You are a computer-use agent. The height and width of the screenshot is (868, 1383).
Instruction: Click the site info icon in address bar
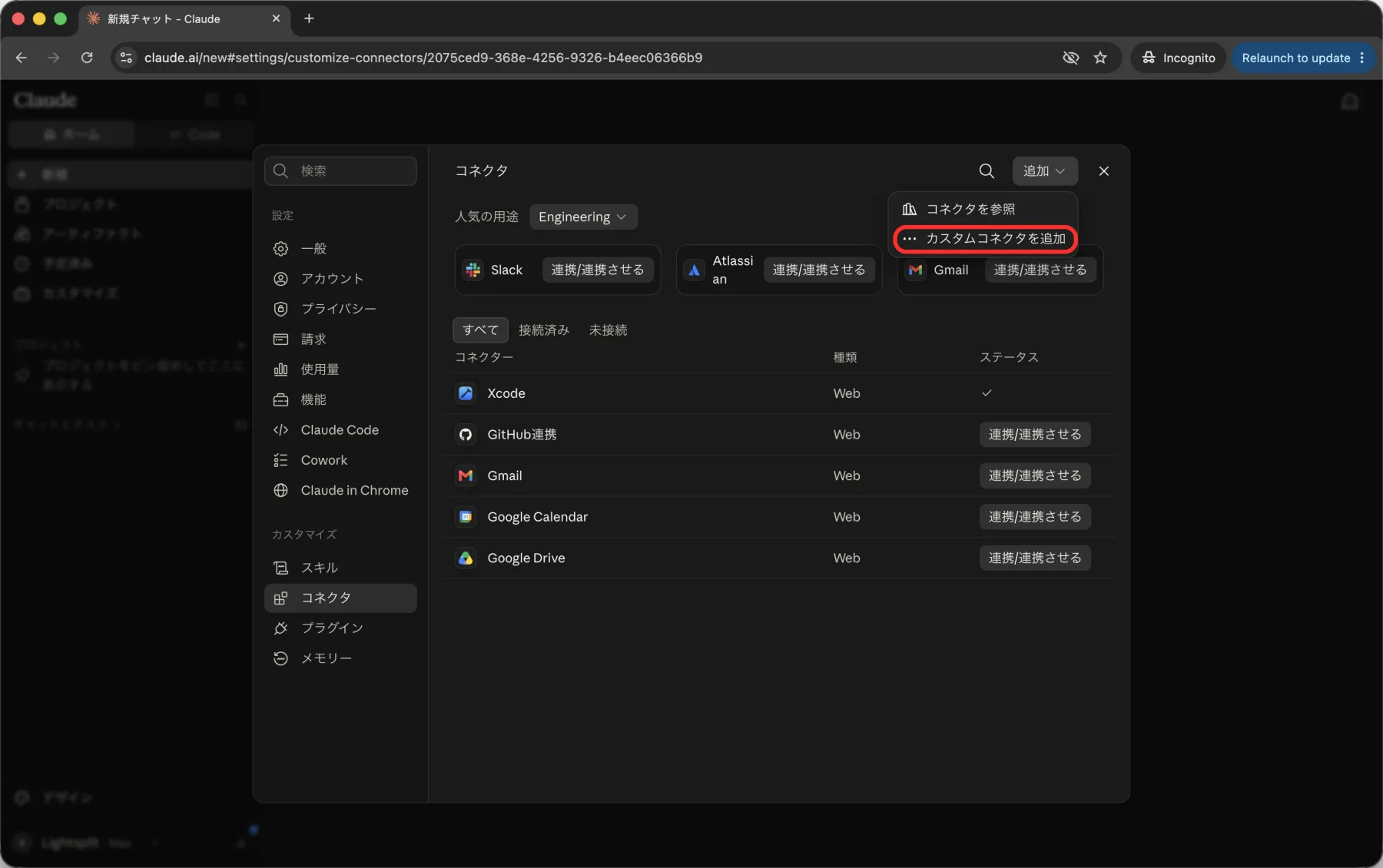pyautogui.click(x=127, y=58)
